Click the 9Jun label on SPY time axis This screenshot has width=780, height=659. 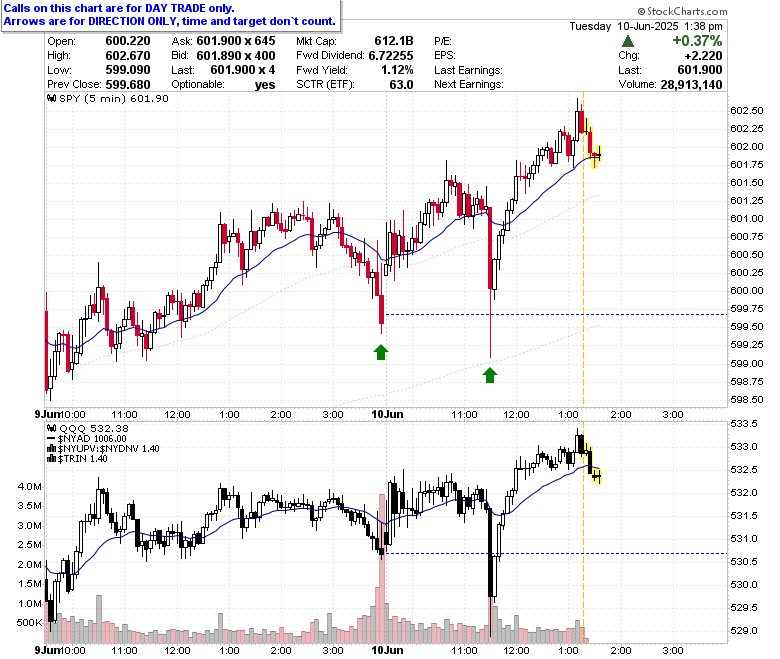47,414
